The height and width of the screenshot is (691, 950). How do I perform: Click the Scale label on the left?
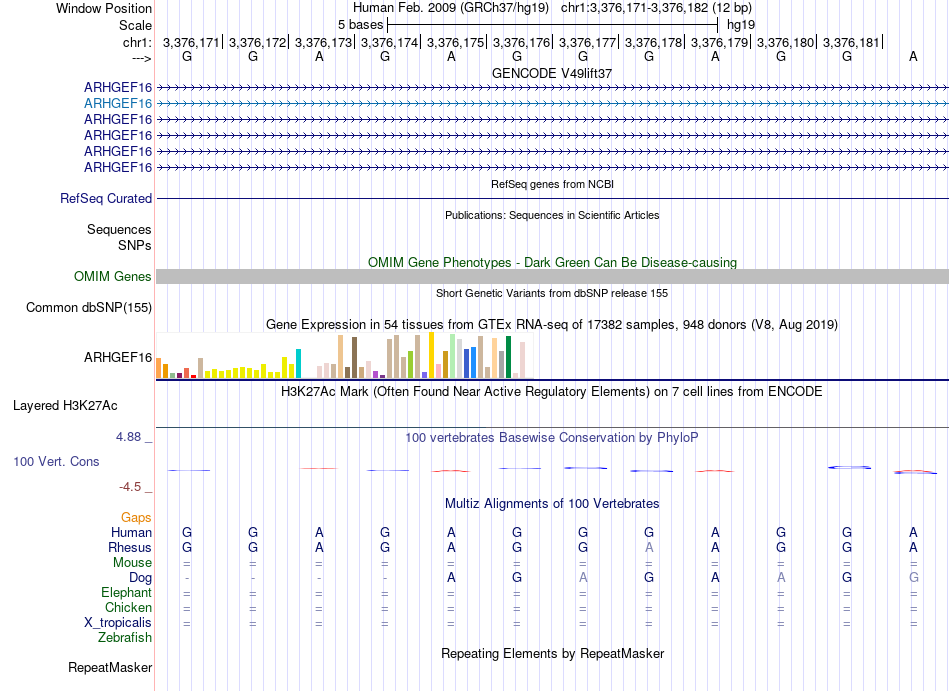(136, 25)
